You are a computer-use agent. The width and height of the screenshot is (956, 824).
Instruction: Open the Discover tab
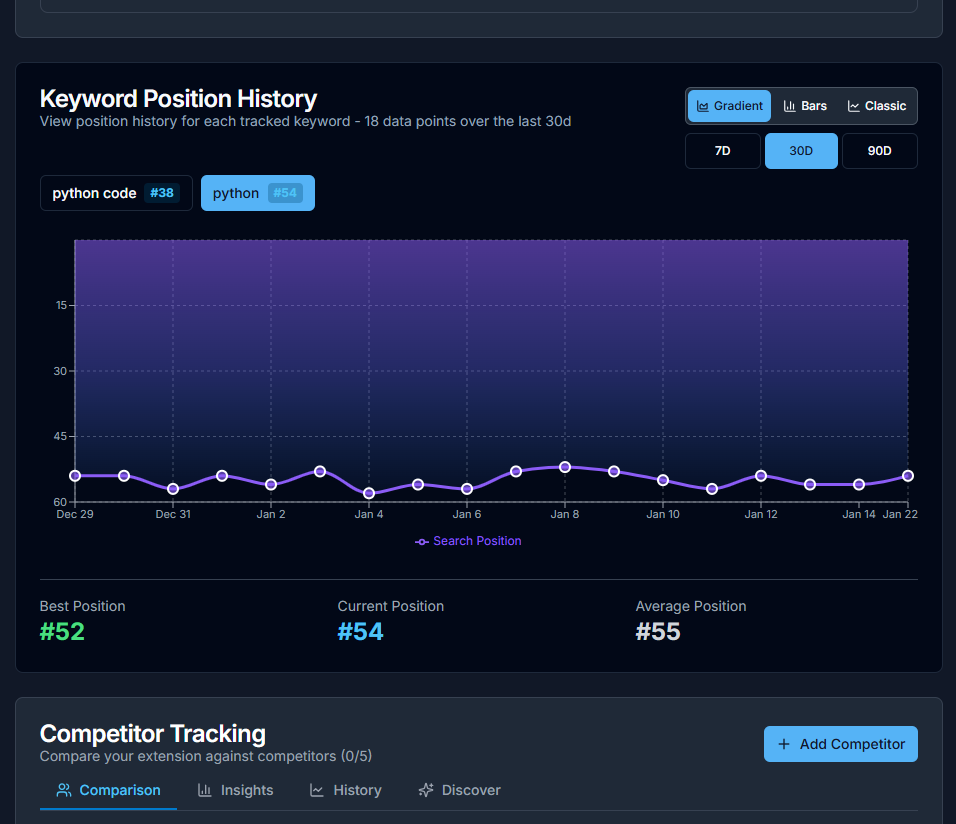[x=459, y=790]
